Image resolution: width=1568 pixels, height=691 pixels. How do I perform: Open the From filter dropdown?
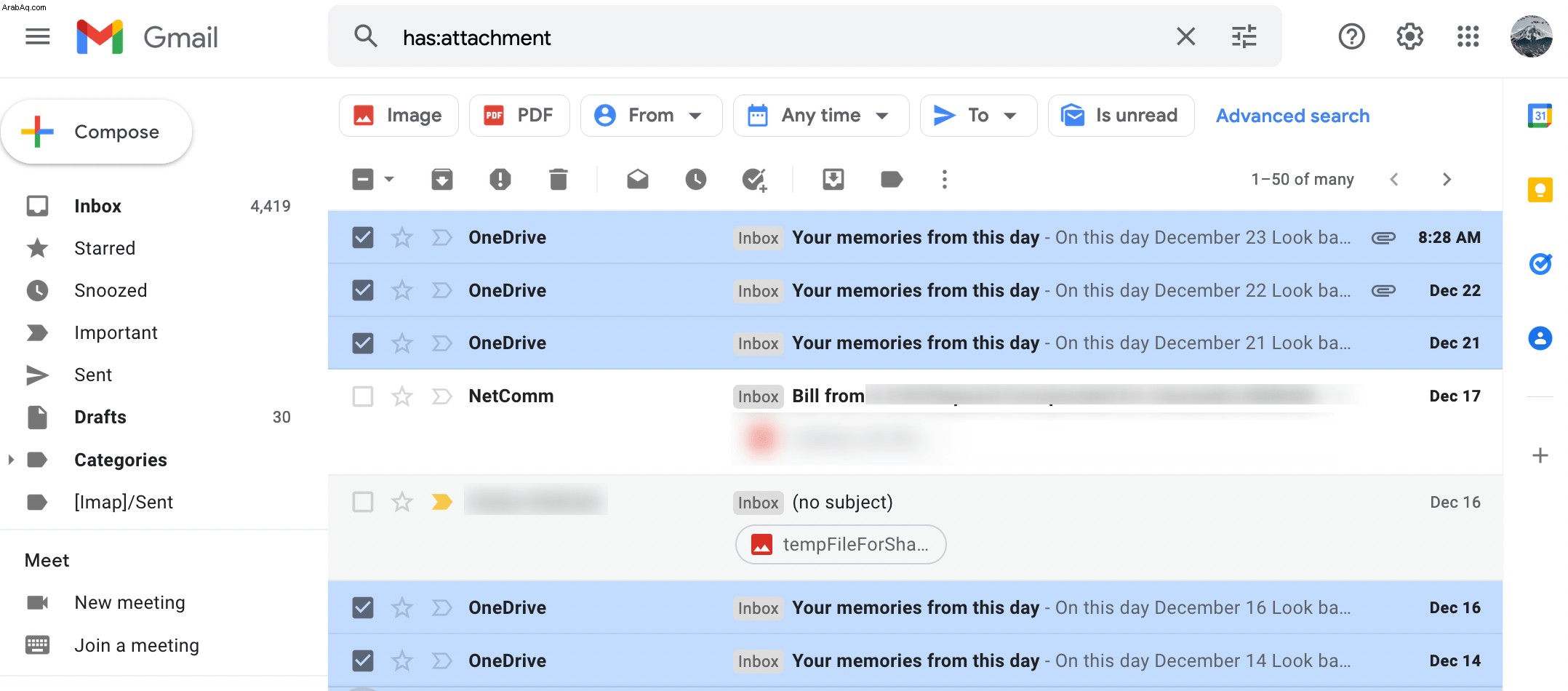[x=651, y=115]
